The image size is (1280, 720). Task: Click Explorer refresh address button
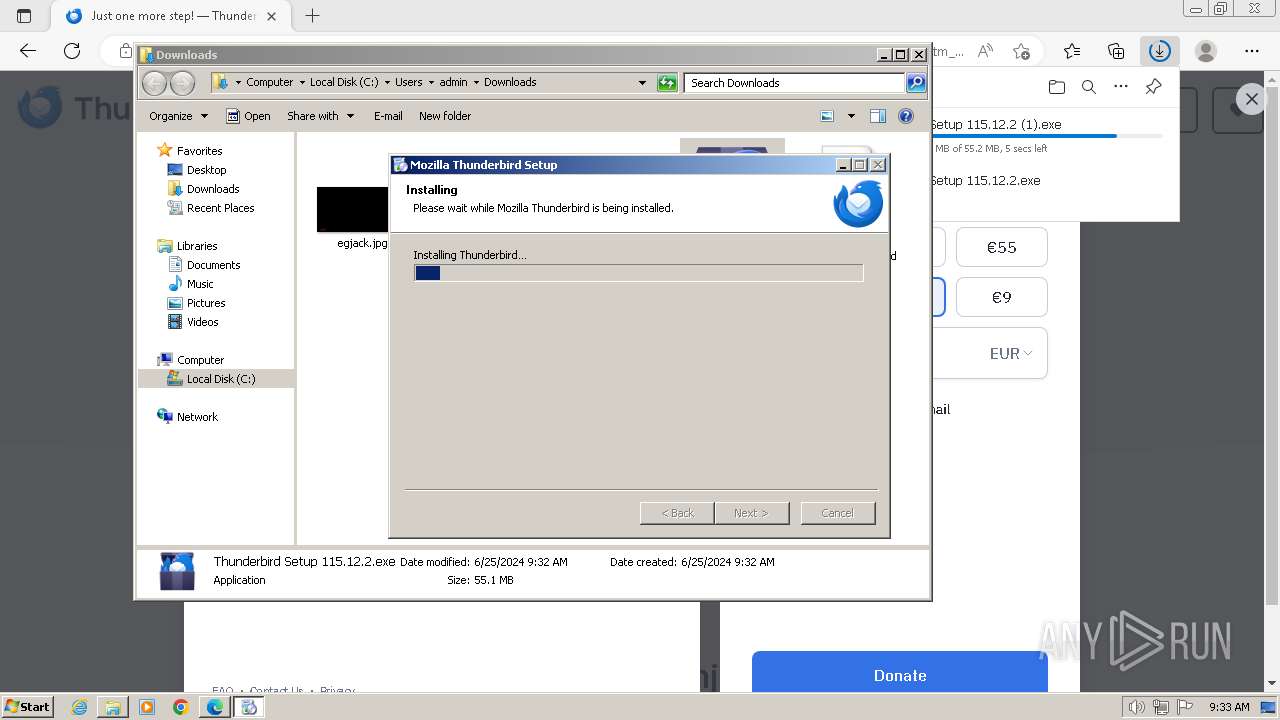pyautogui.click(x=667, y=83)
